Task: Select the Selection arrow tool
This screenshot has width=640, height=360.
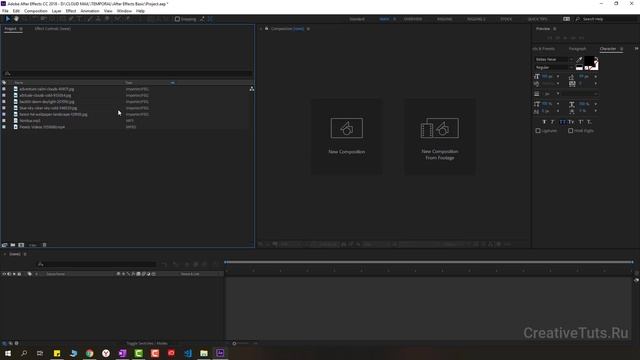Action: click(7, 19)
